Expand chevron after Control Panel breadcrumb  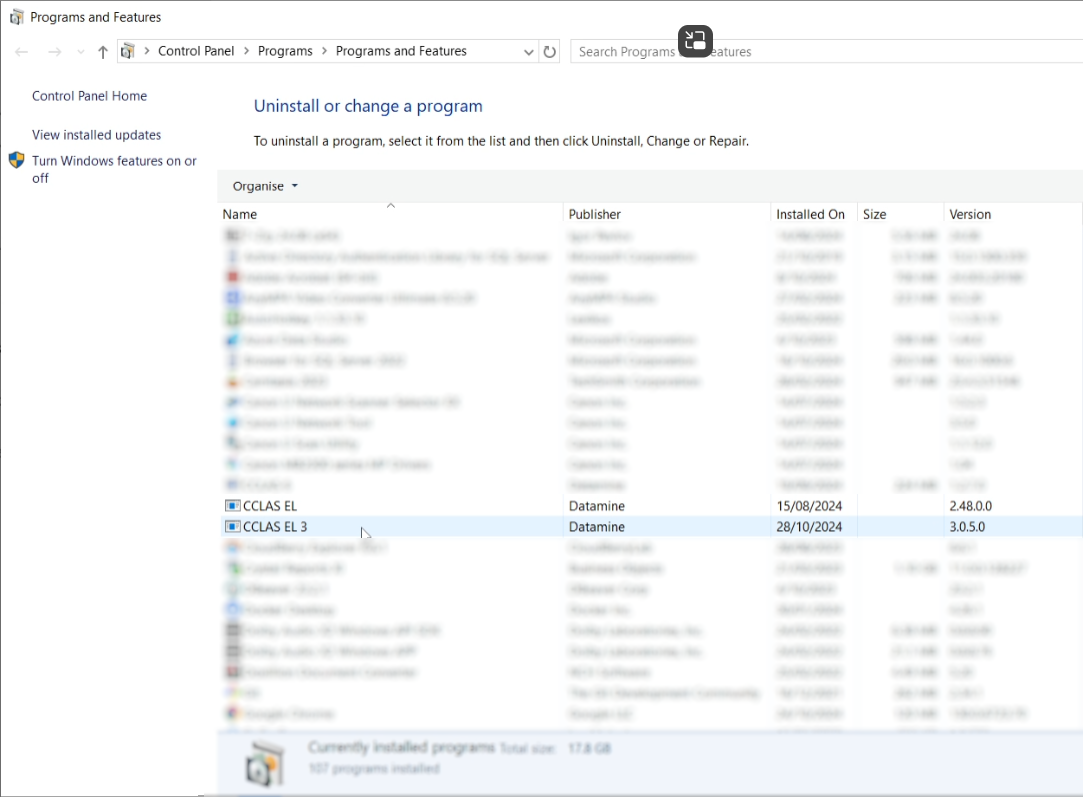pos(246,51)
